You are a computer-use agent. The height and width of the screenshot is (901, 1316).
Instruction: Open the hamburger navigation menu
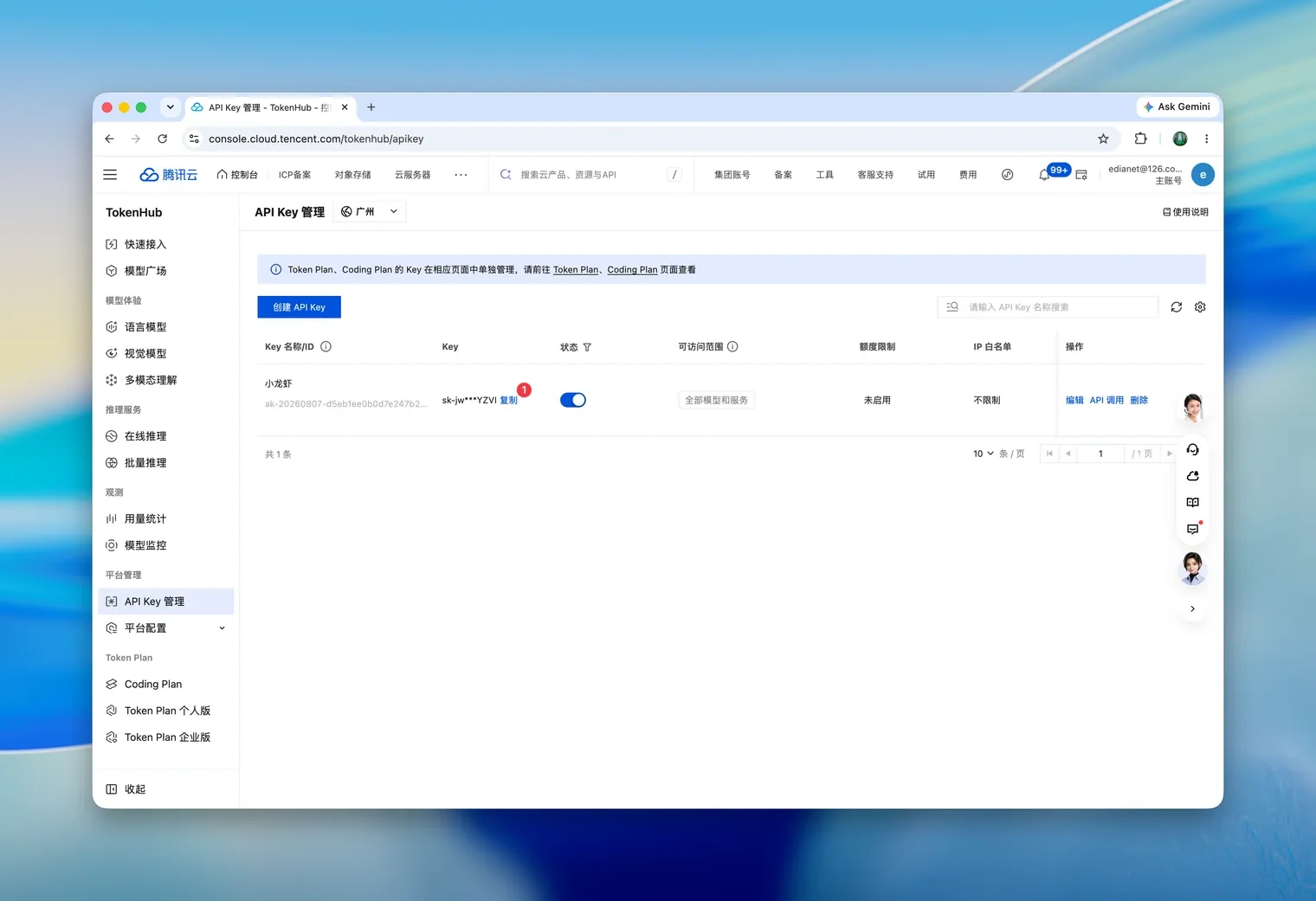(110, 175)
